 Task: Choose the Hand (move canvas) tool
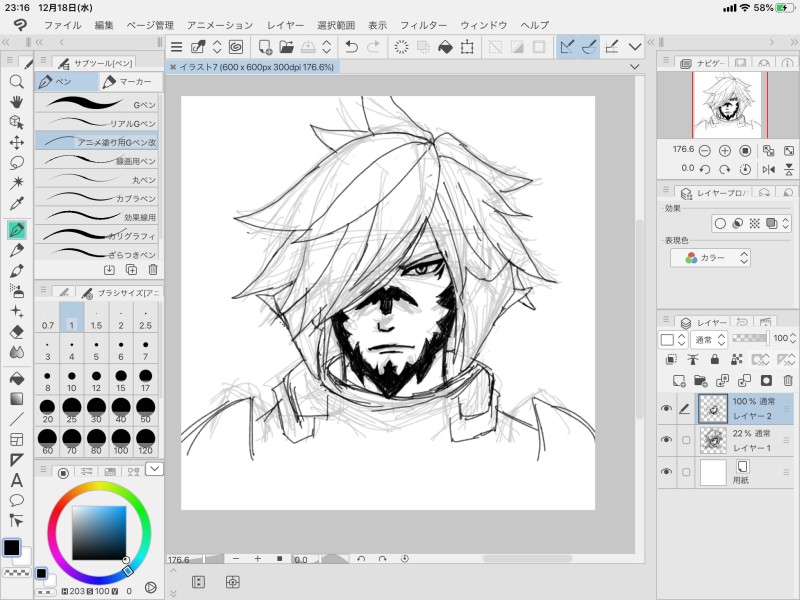point(17,101)
